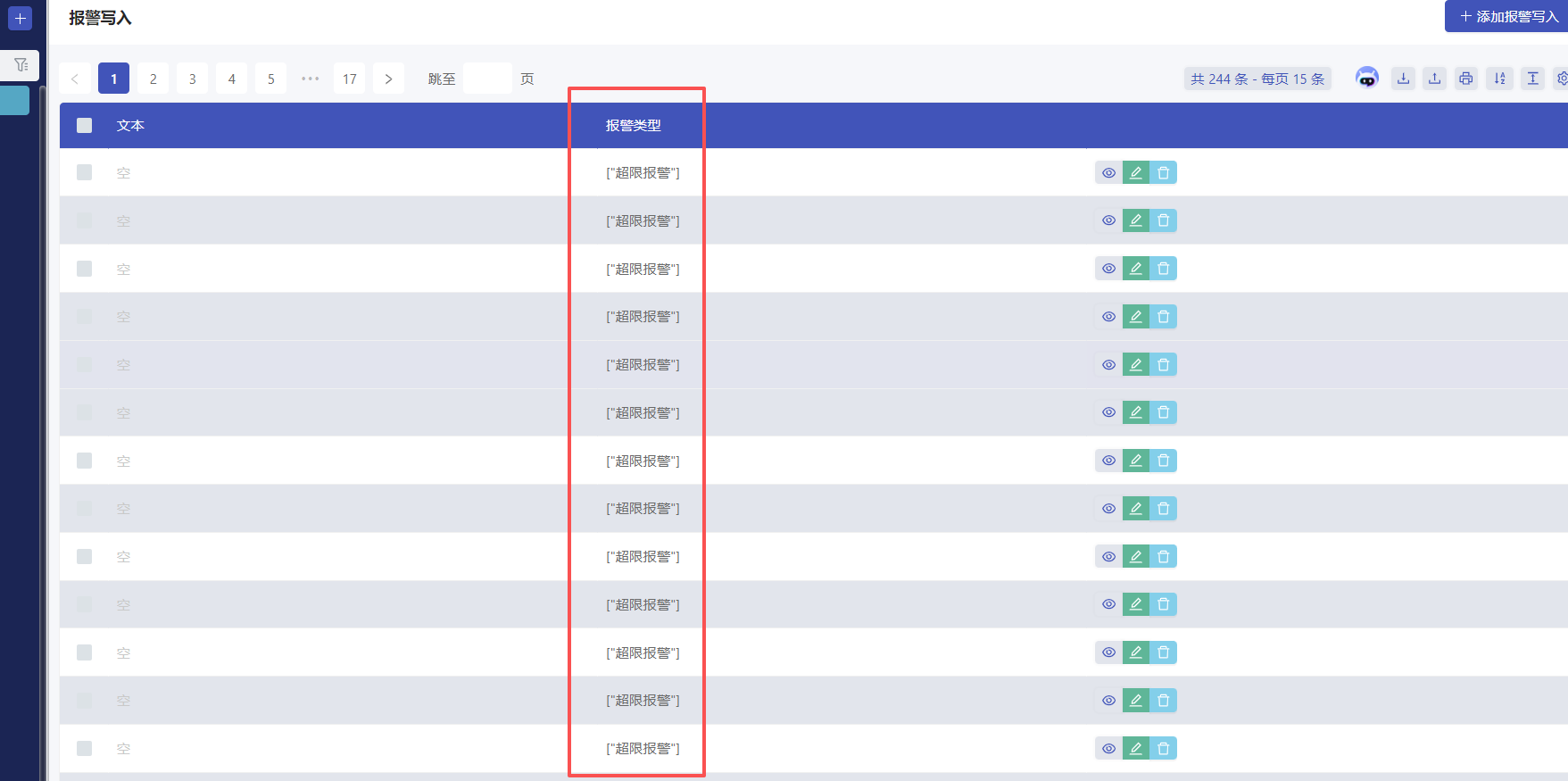Open the robot assistant avatar
This screenshot has width=1568, height=781.
pos(1366,79)
